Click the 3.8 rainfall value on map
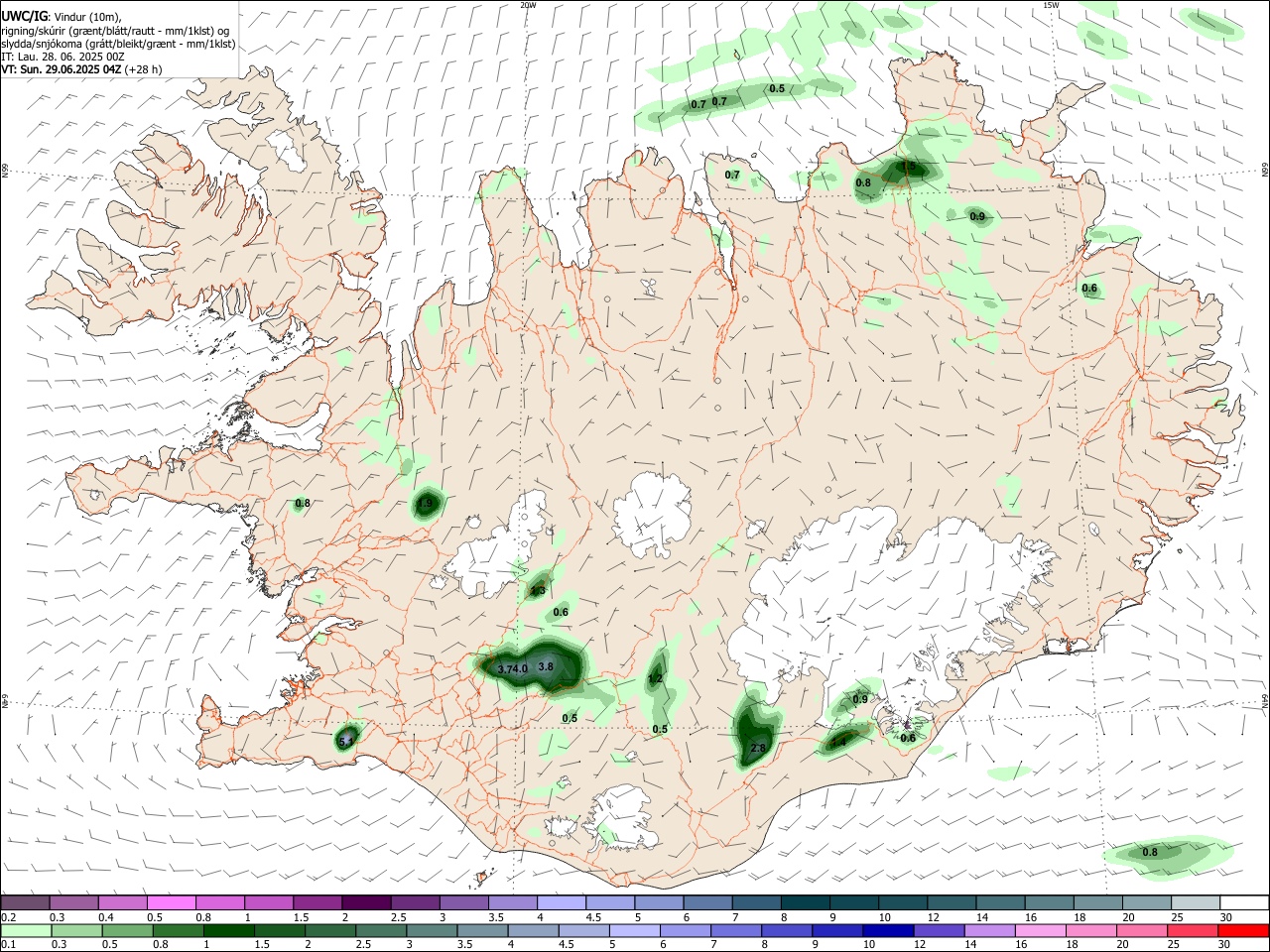The height and width of the screenshot is (952, 1270). coord(546,667)
